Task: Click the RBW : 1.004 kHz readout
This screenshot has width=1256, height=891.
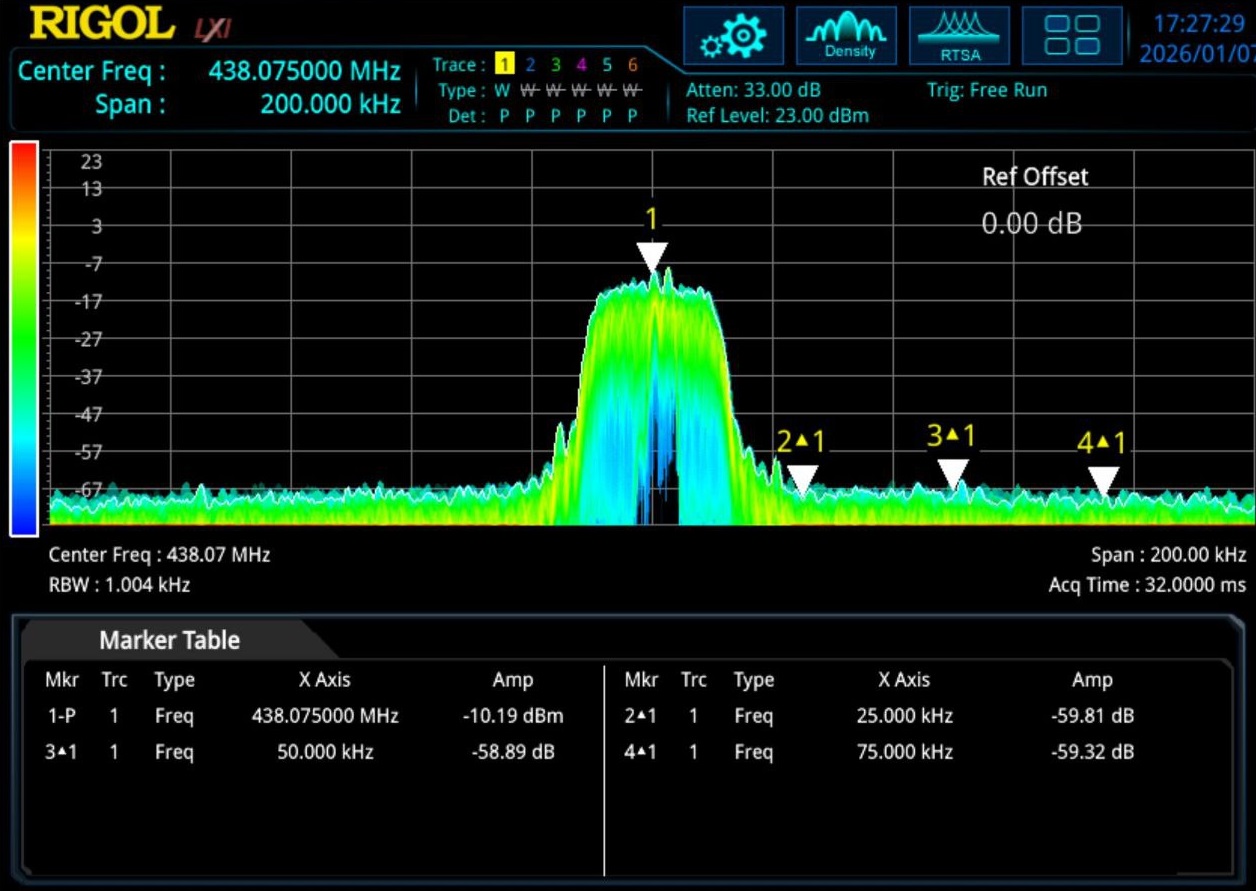Action: click(x=119, y=585)
